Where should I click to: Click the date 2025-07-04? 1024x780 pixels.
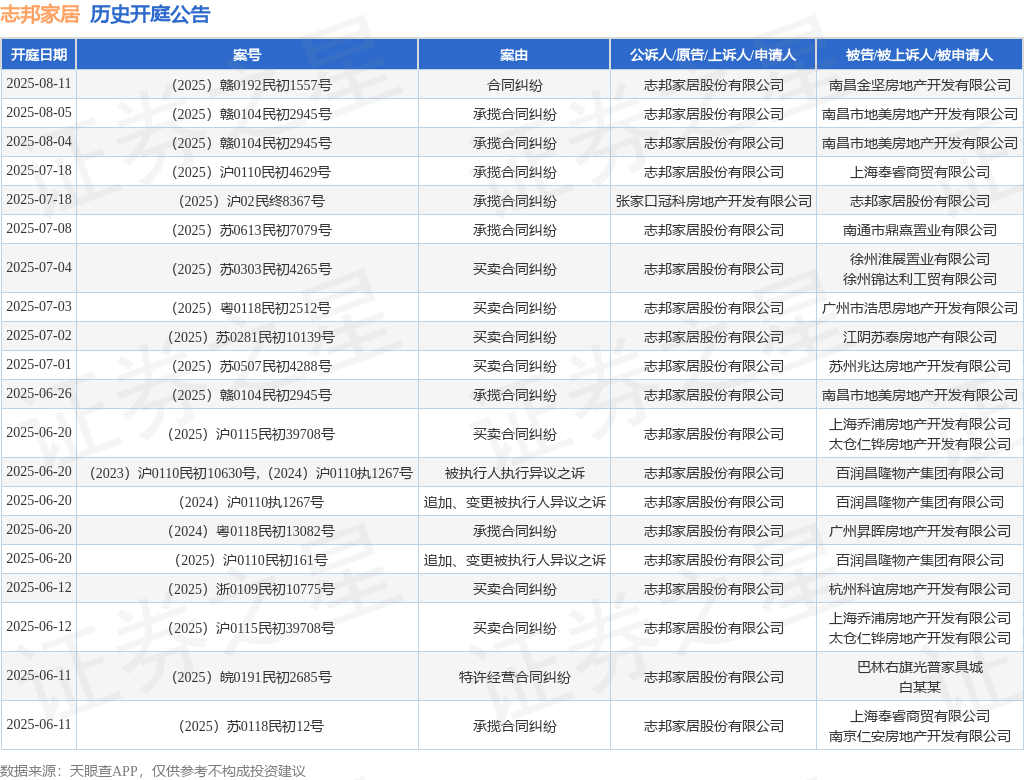(39, 268)
